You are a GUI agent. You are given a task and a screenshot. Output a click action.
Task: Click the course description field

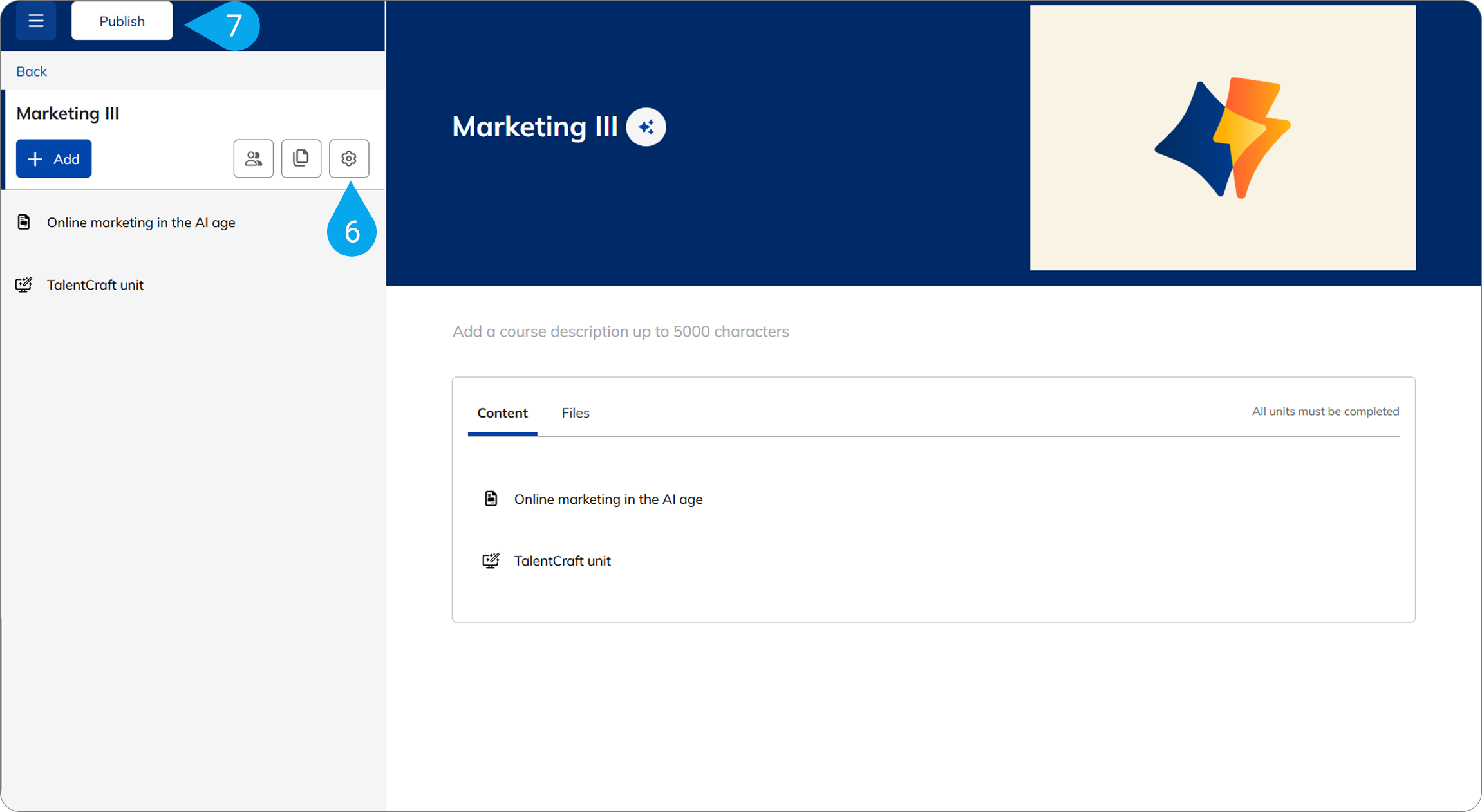pyautogui.click(x=621, y=331)
